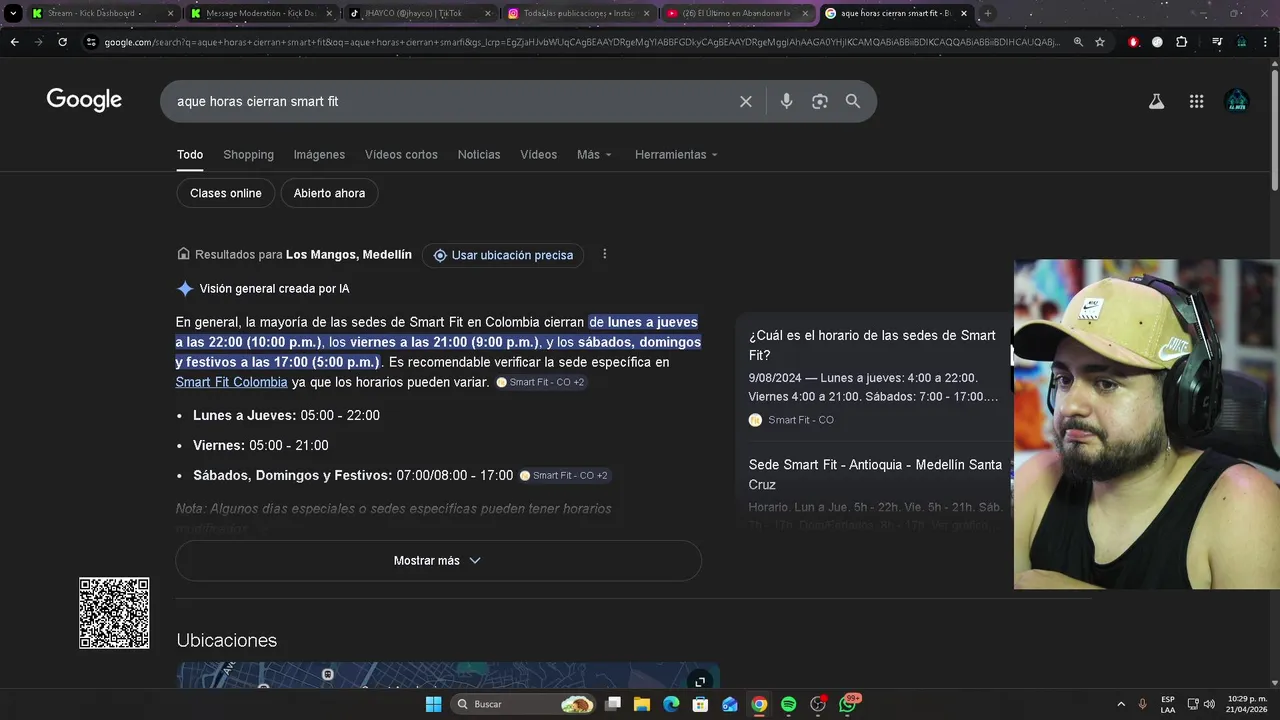1280x720 pixels.
Task: Open the Google account avatar
Action: pos(1237,101)
